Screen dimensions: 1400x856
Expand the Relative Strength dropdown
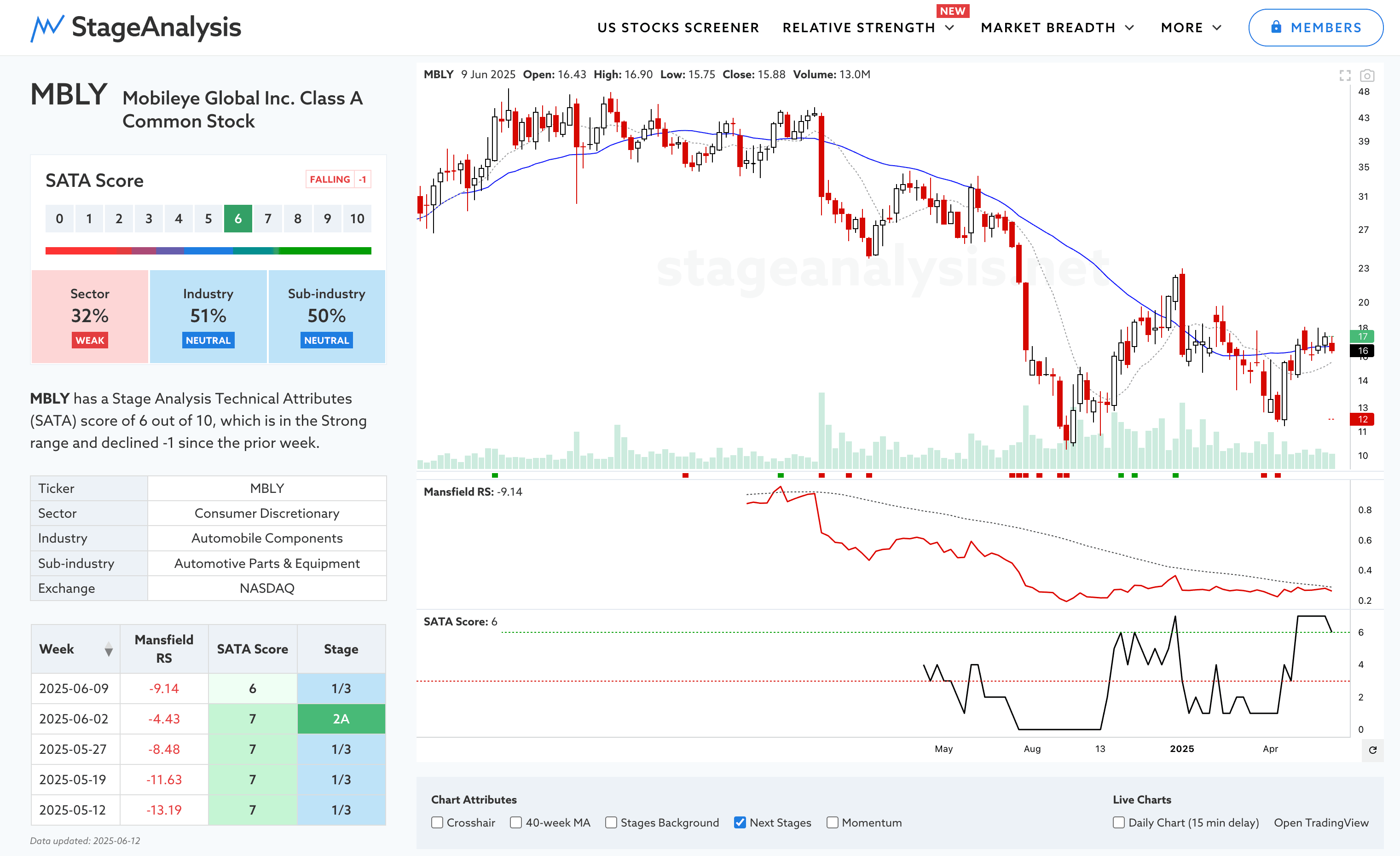pyautogui.click(x=868, y=28)
